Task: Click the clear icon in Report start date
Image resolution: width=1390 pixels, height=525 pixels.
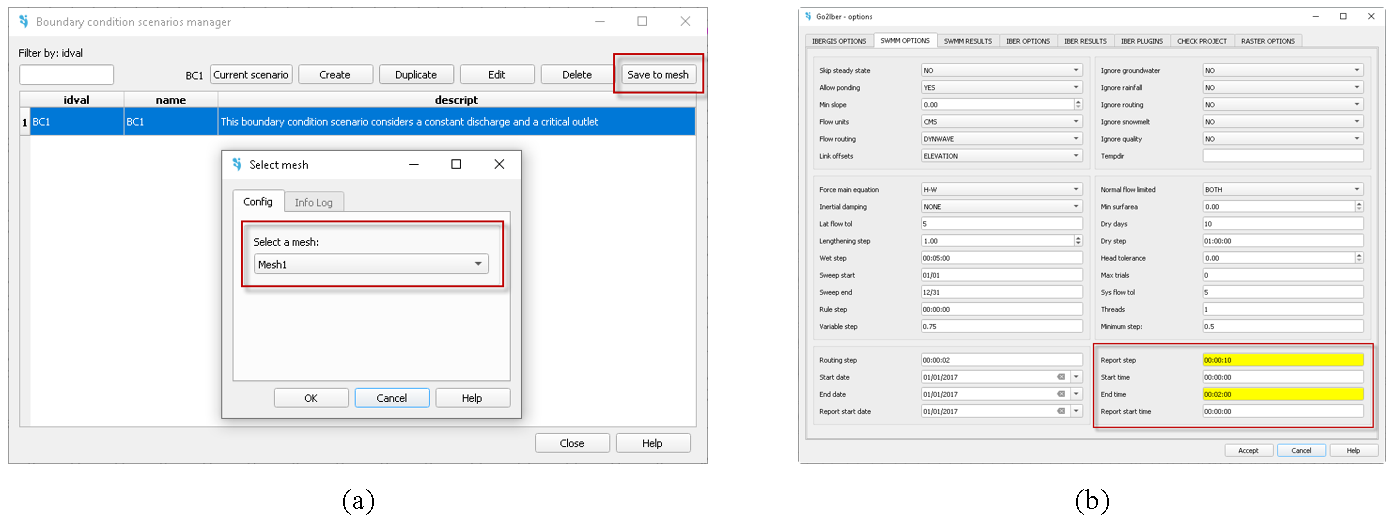Action: click(x=1061, y=411)
